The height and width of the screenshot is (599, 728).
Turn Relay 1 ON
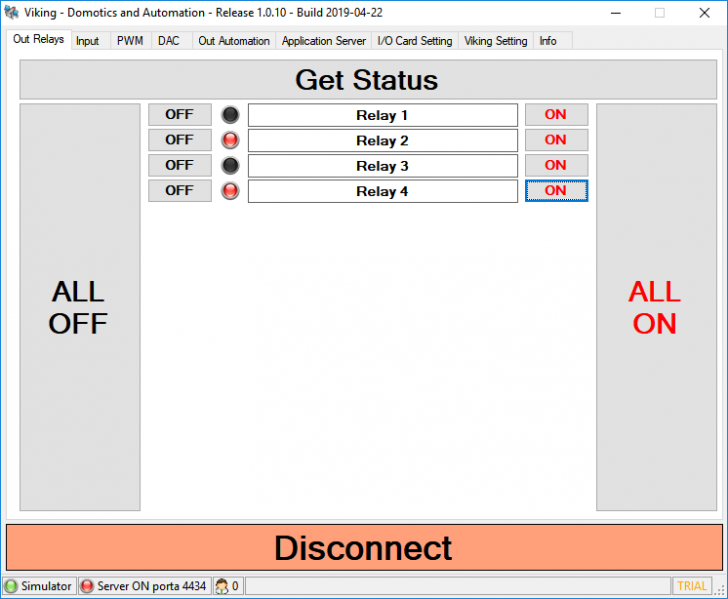[556, 115]
